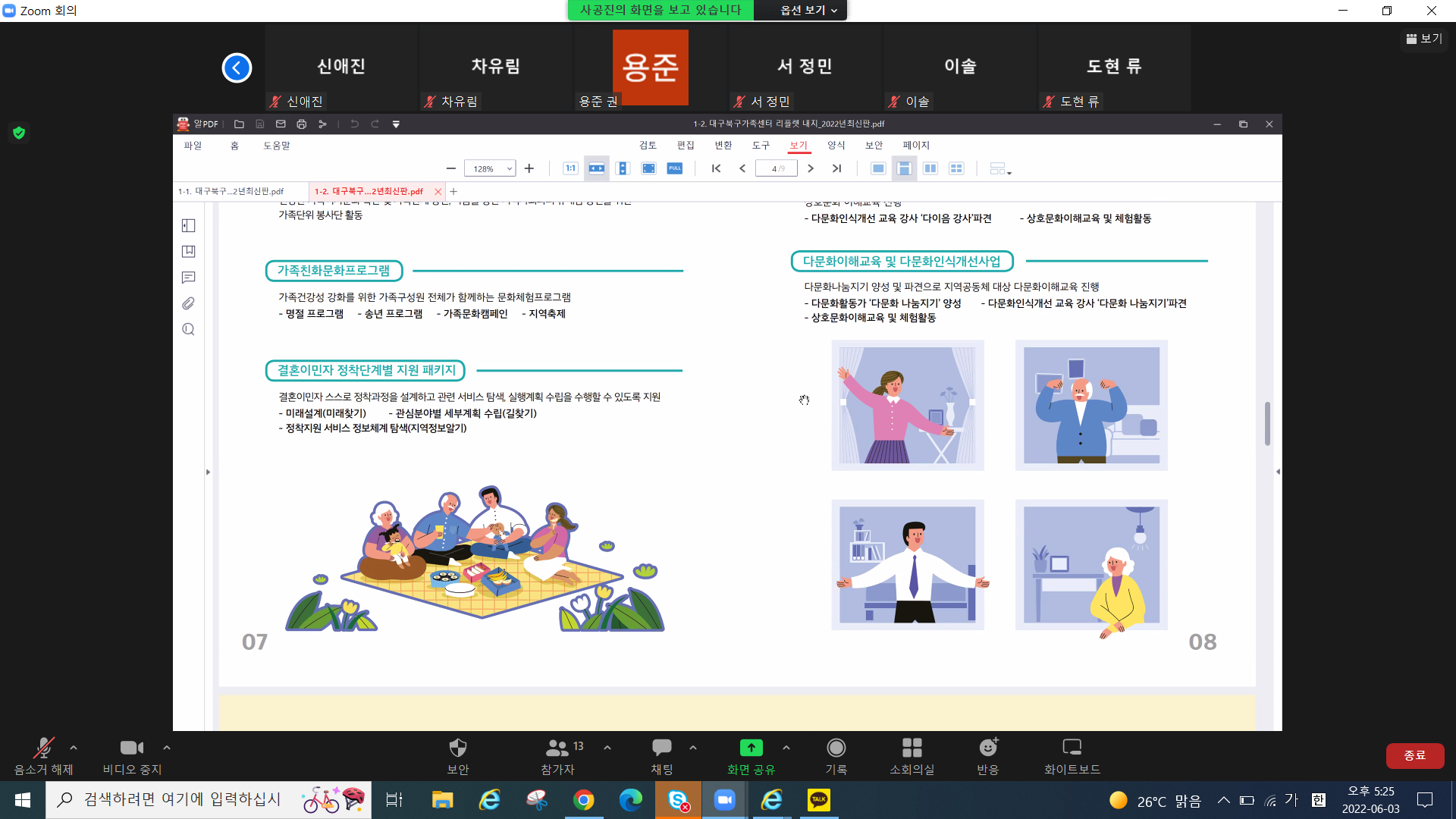1456x819 pixels.
Task: Click the blue previous participants arrow
Action: (237, 68)
